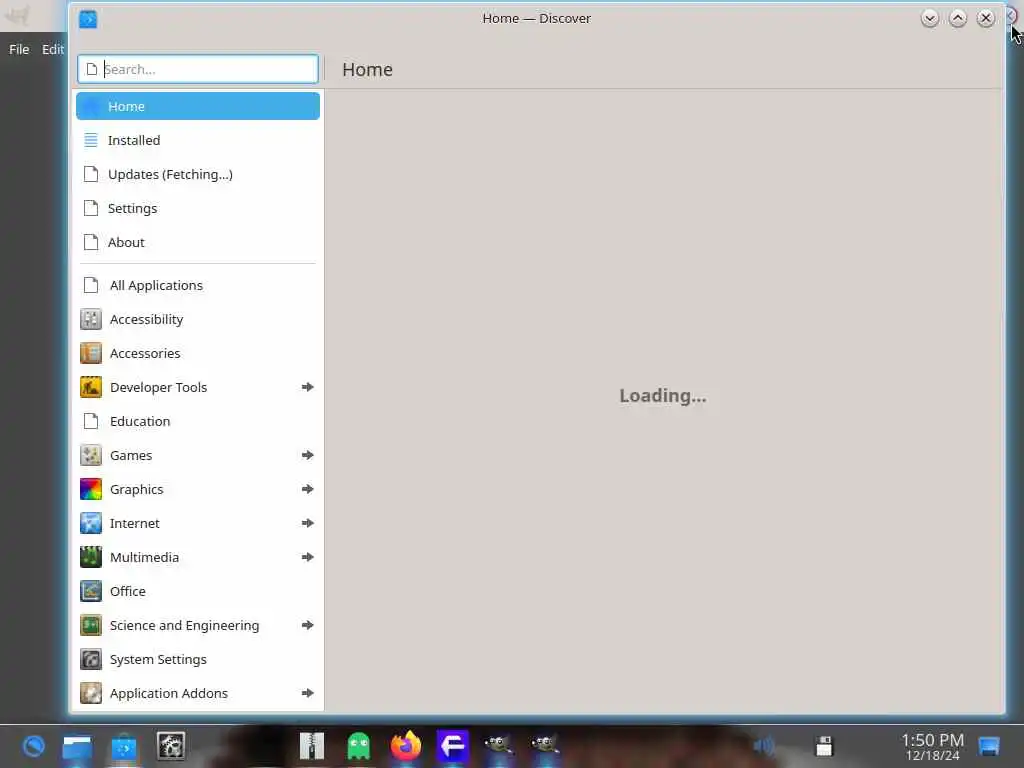Select the Multimedia category label
Image resolution: width=1024 pixels, height=768 pixels.
point(144,557)
